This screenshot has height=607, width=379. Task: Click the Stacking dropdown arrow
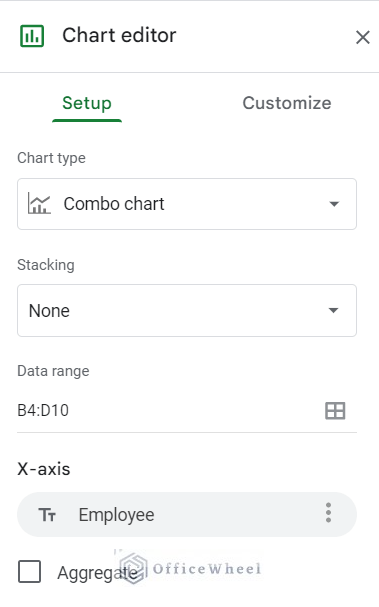tap(333, 310)
